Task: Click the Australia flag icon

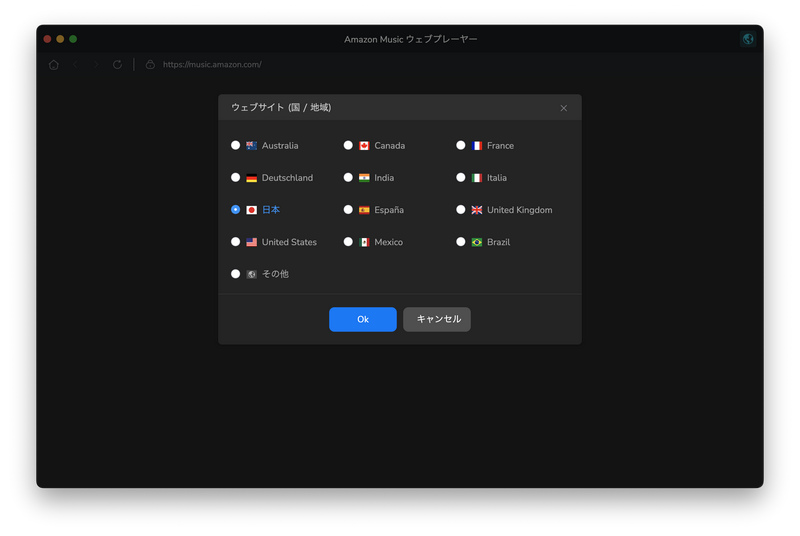Action: coord(252,146)
